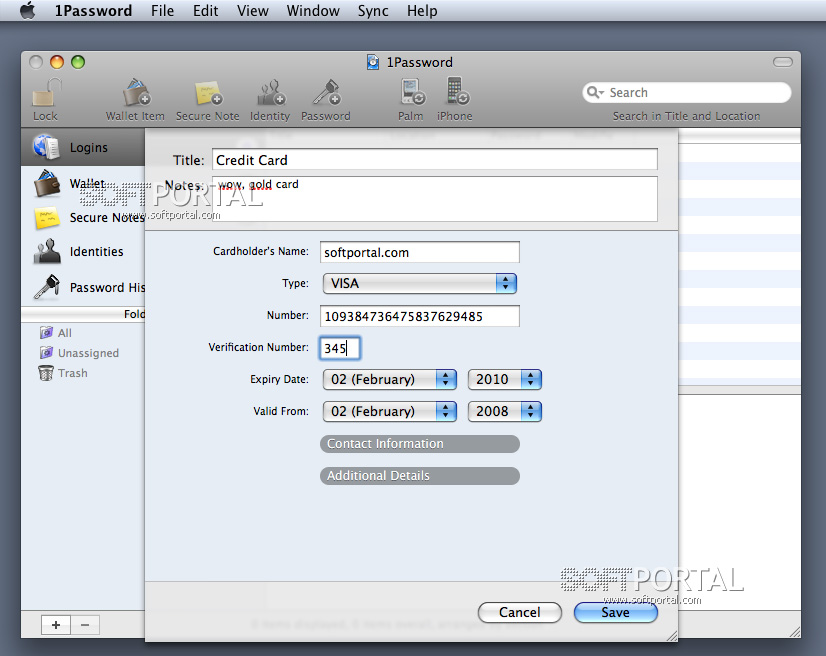Click the toolbar toggle pill button
The height and width of the screenshot is (656, 826).
tap(782, 63)
